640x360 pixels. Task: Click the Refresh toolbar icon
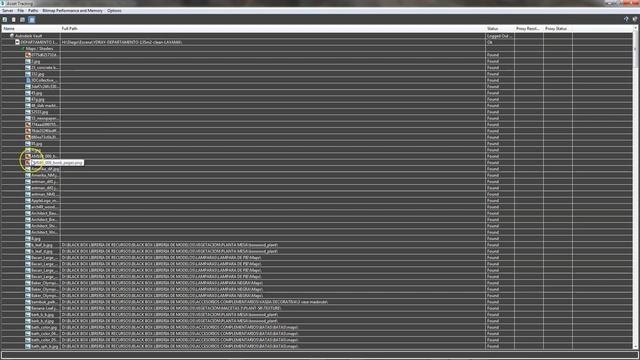(x=5, y=20)
